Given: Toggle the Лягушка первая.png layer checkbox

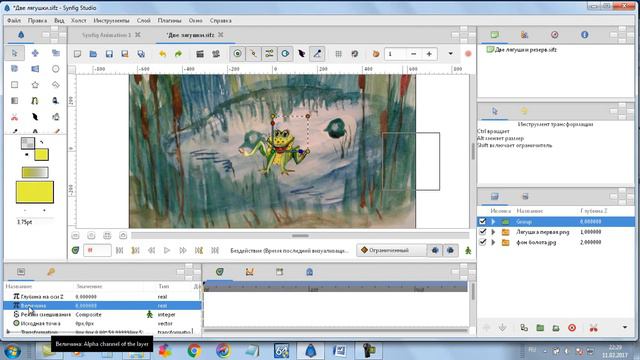Looking at the screenshot, I should pos(482,231).
